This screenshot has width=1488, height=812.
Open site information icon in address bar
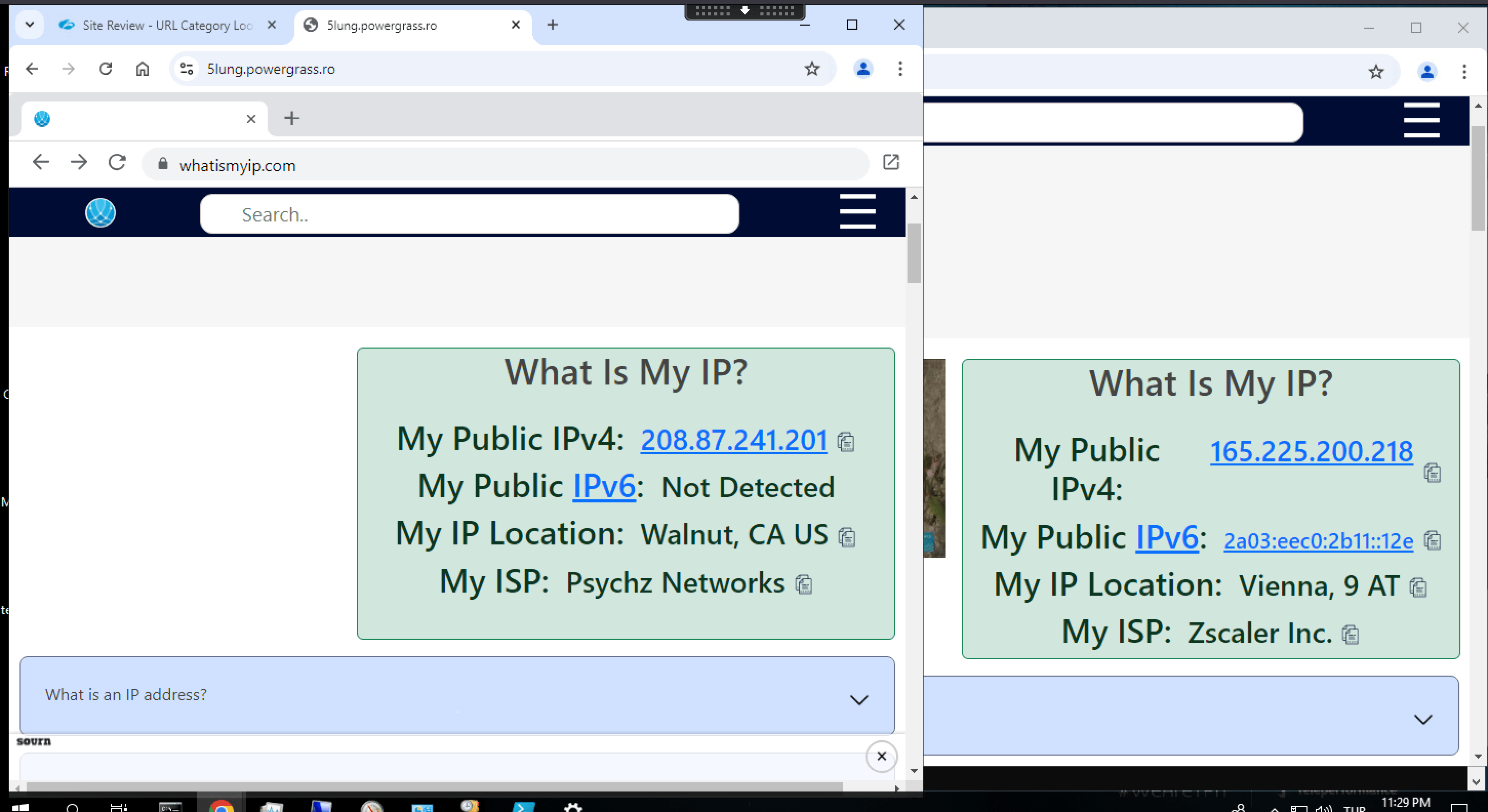tap(186, 69)
